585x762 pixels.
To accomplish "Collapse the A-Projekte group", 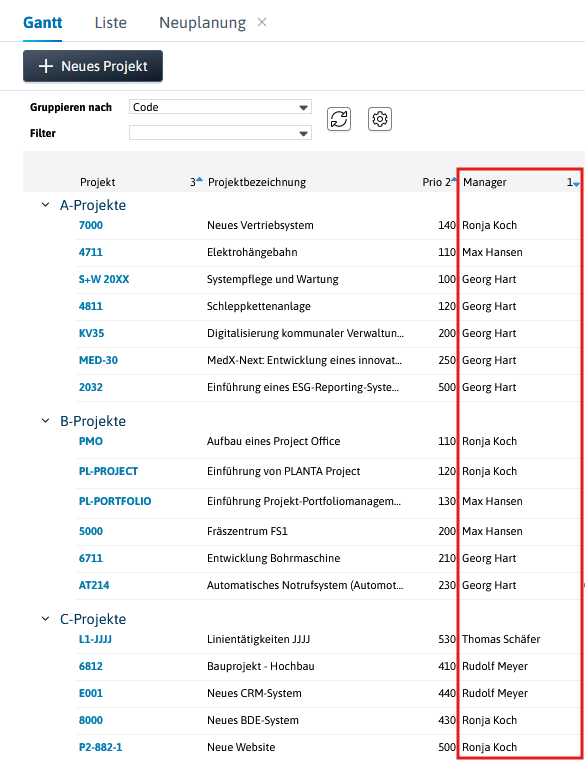I will [45, 205].
